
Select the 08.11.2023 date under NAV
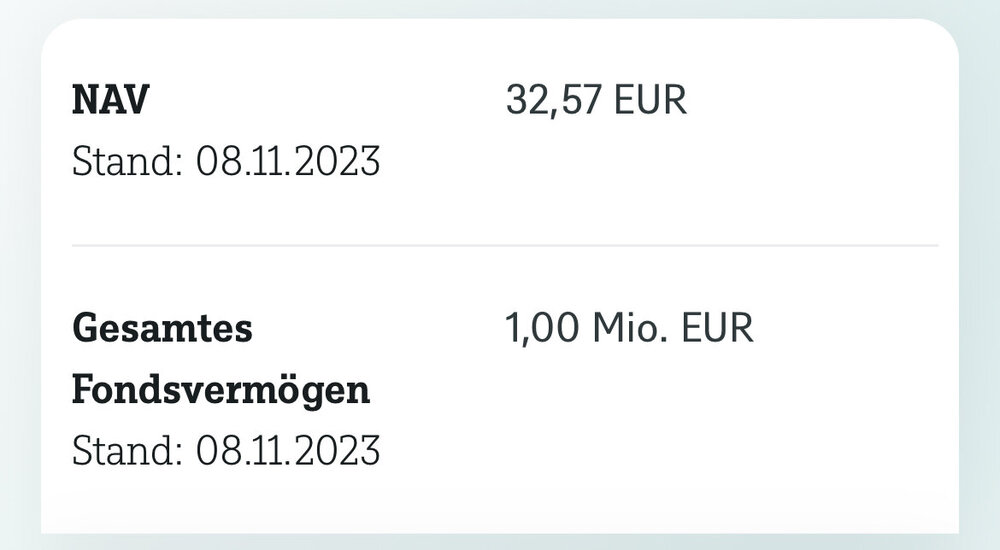[x=288, y=162]
